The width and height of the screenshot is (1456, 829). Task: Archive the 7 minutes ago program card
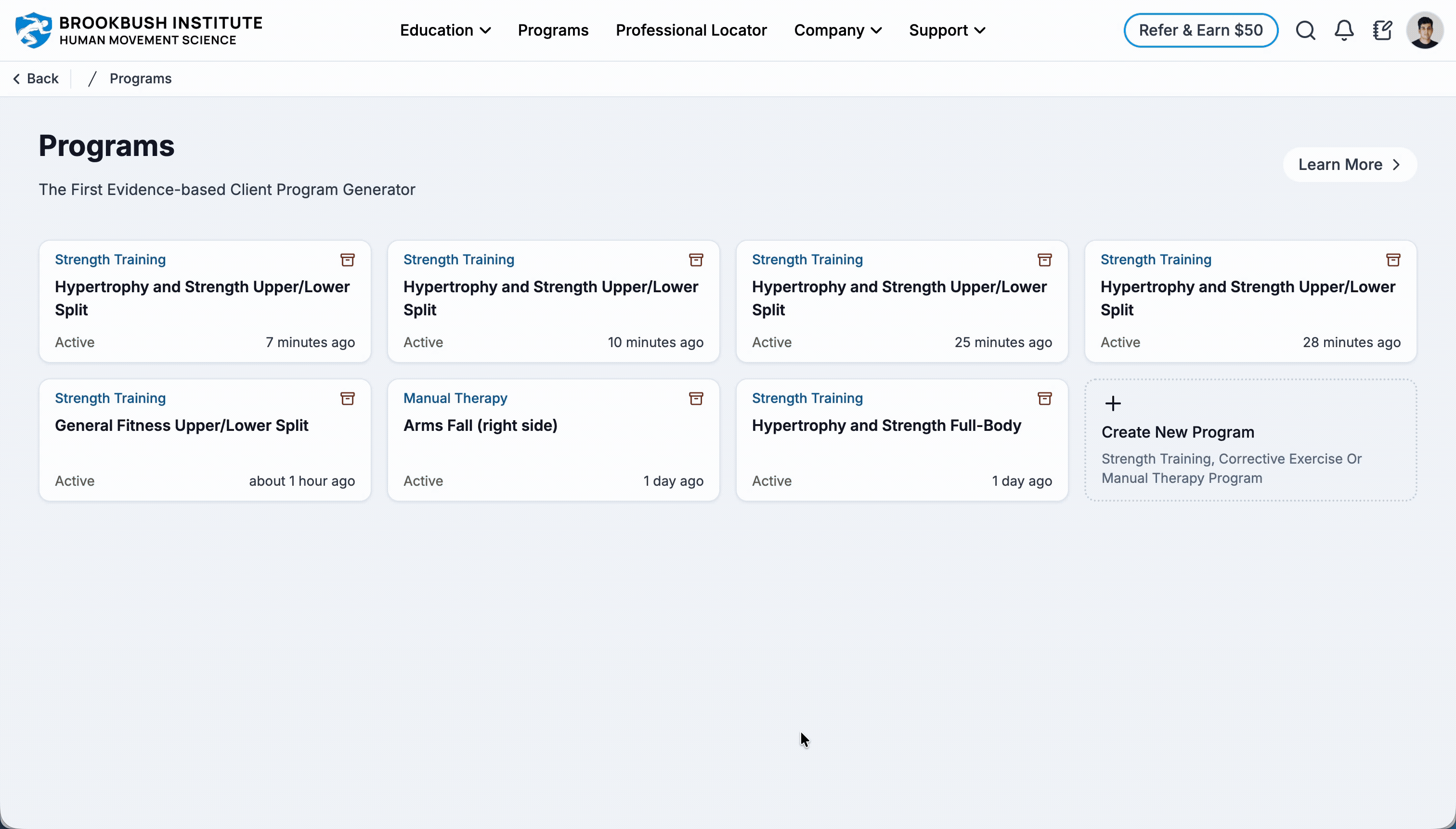tap(347, 260)
